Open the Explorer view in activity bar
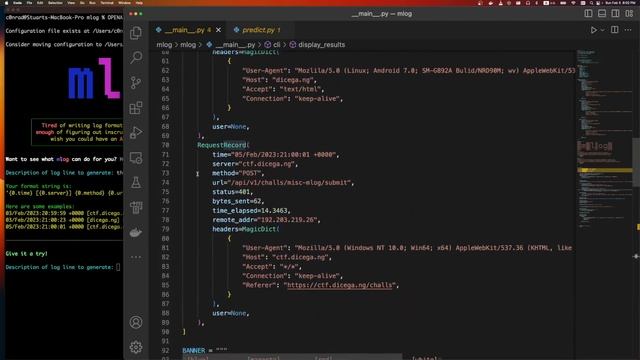640x360 pixels. pyautogui.click(x=136, y=33)
